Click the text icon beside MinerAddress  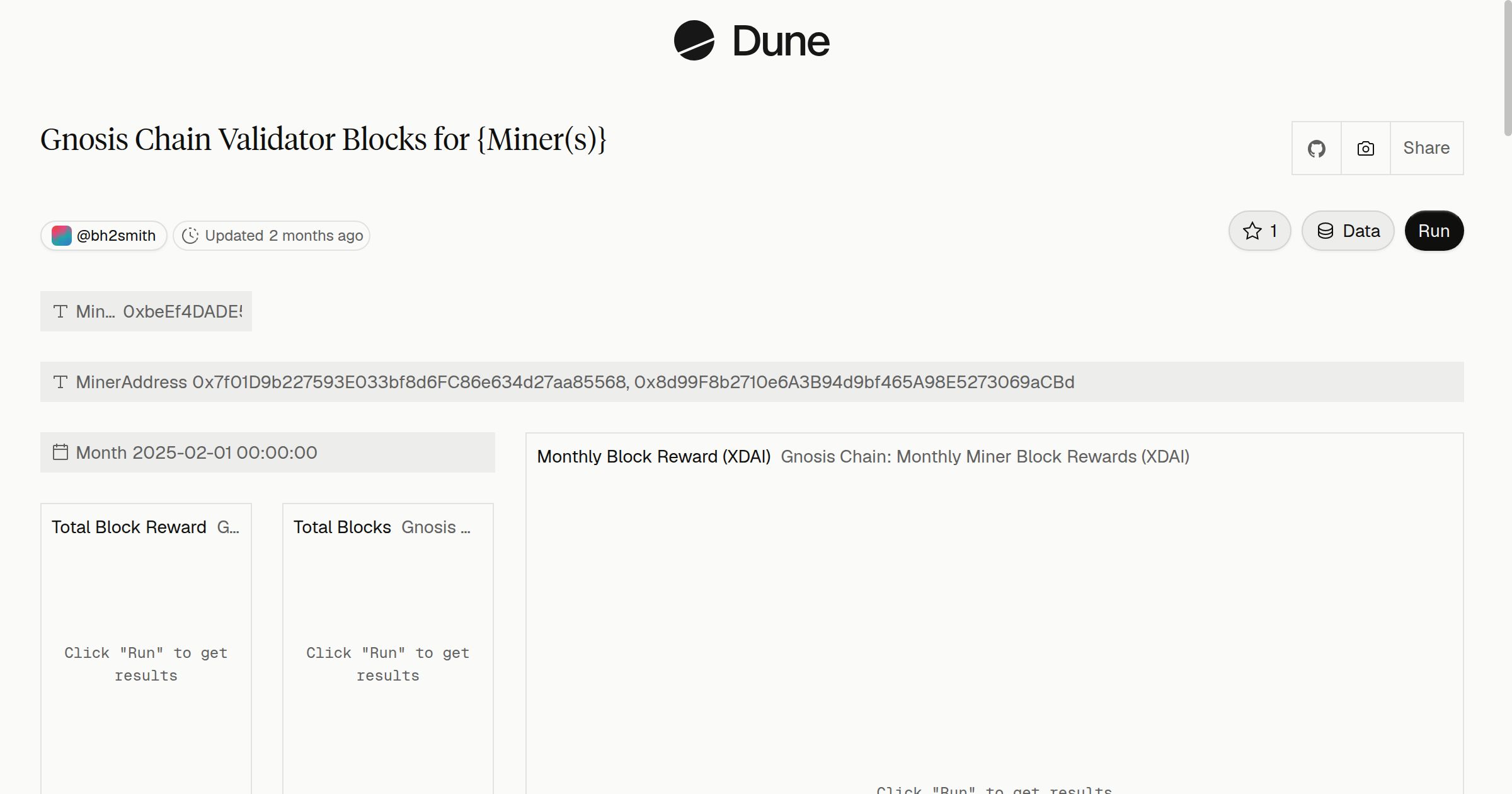(x=60, y=382)
